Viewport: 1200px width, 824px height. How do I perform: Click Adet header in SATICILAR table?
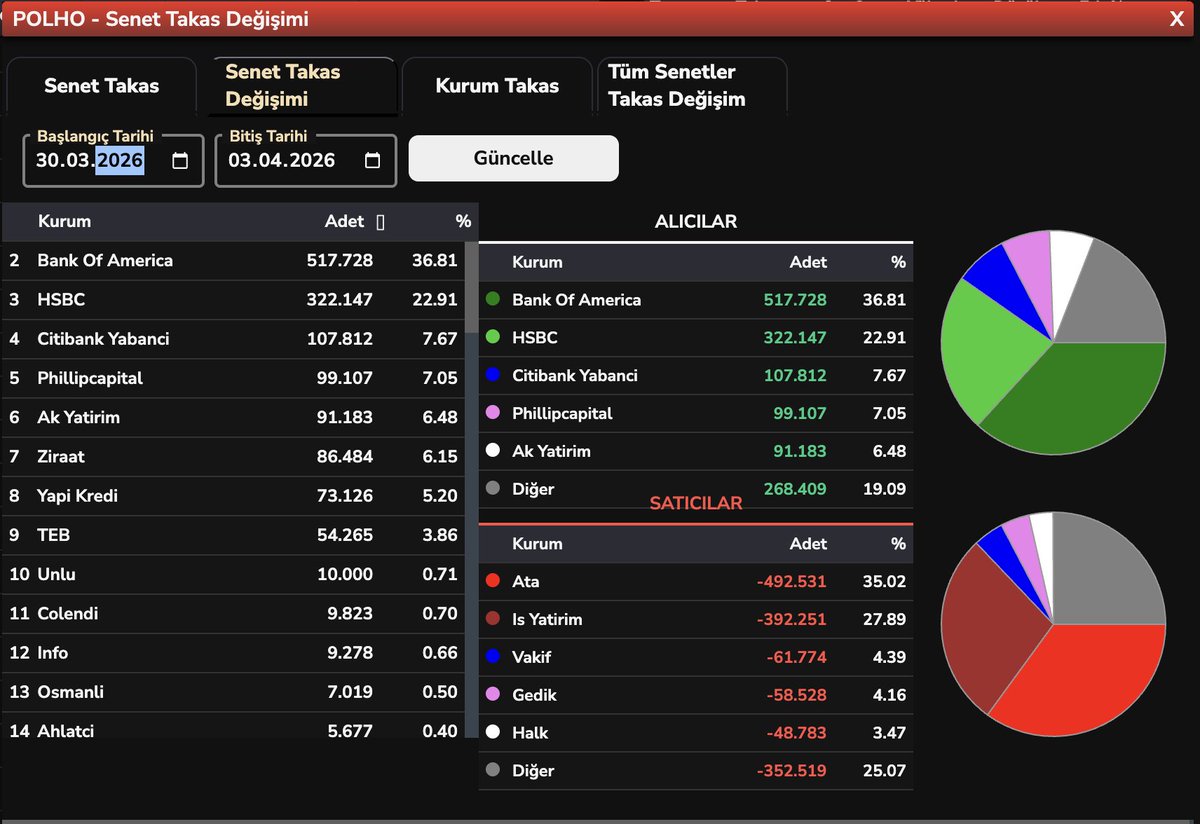click(x=808, y=544)
